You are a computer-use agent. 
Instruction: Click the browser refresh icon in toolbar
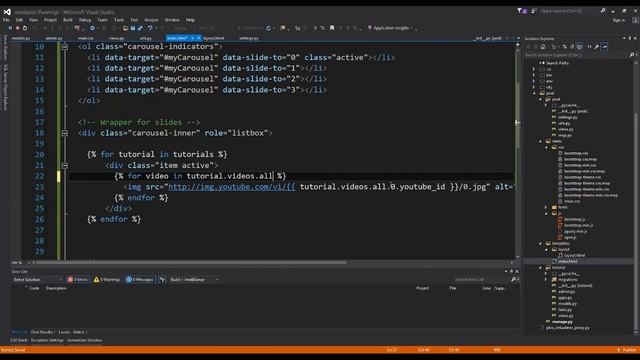pos(268,28)
